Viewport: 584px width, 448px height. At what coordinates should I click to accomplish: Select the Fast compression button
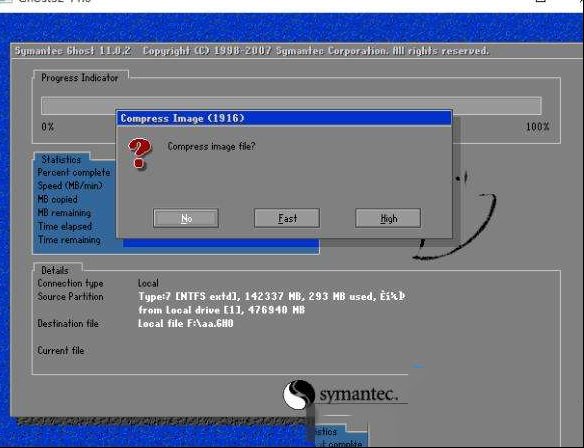pyautogui.click(x=287, y=218)
